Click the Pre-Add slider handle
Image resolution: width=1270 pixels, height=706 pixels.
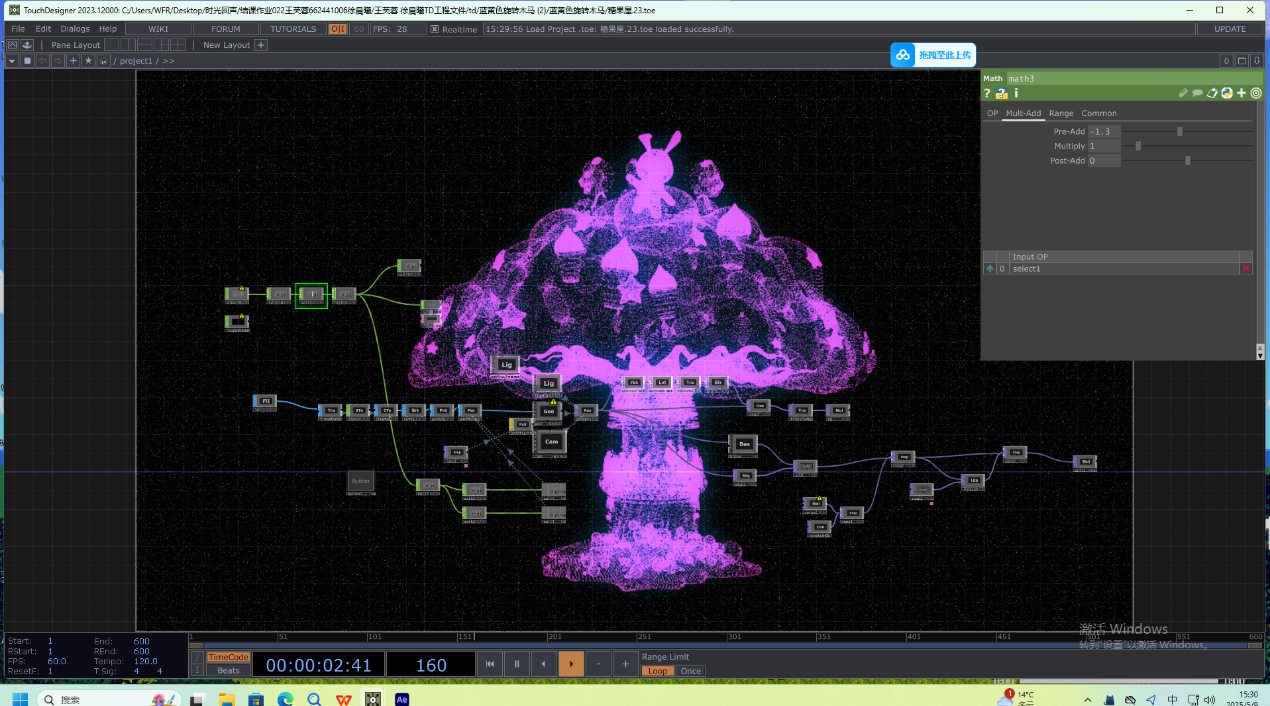point(1180,131)
